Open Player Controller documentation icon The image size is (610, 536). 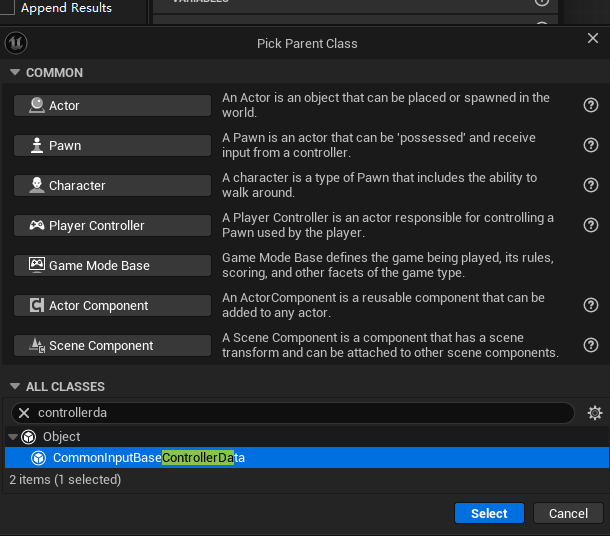[590, 226]
